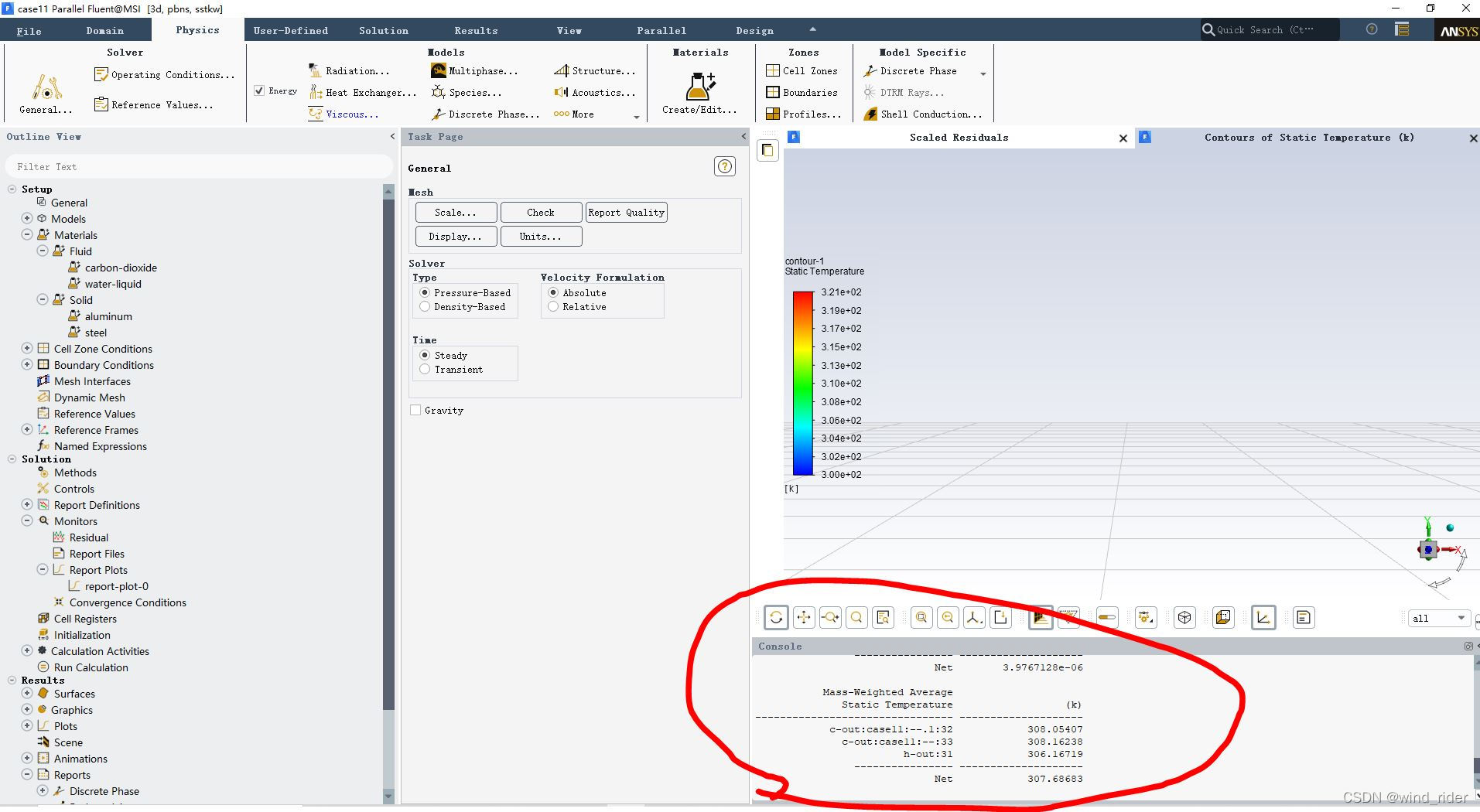Select the pan view tool
1480x812 pixels.
coord(804,617)
